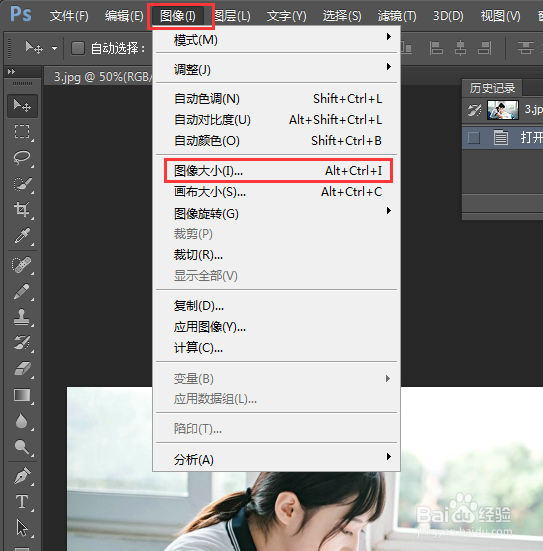
Task: Select the 打开 history state
Action: tap(502, 138)
